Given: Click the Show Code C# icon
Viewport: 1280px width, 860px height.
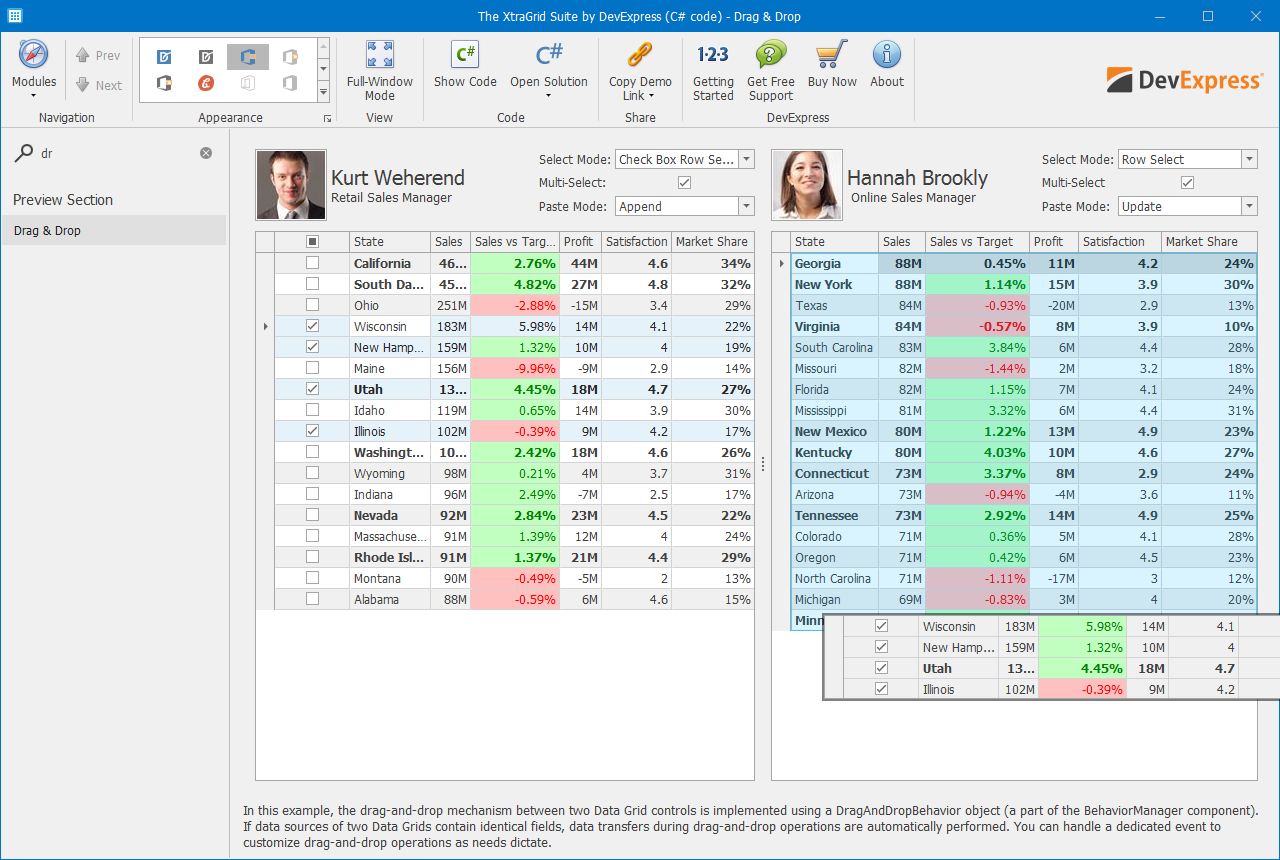Looking at the screenshot, I should point(465,55).
